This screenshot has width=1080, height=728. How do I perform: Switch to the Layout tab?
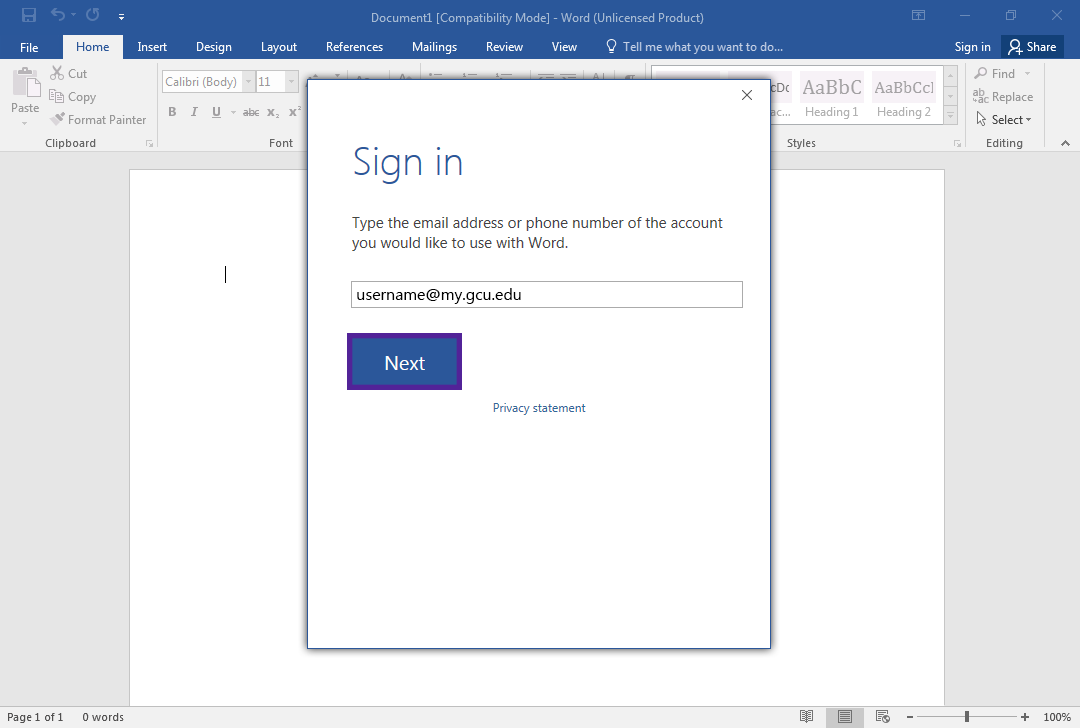click(279, 47)
